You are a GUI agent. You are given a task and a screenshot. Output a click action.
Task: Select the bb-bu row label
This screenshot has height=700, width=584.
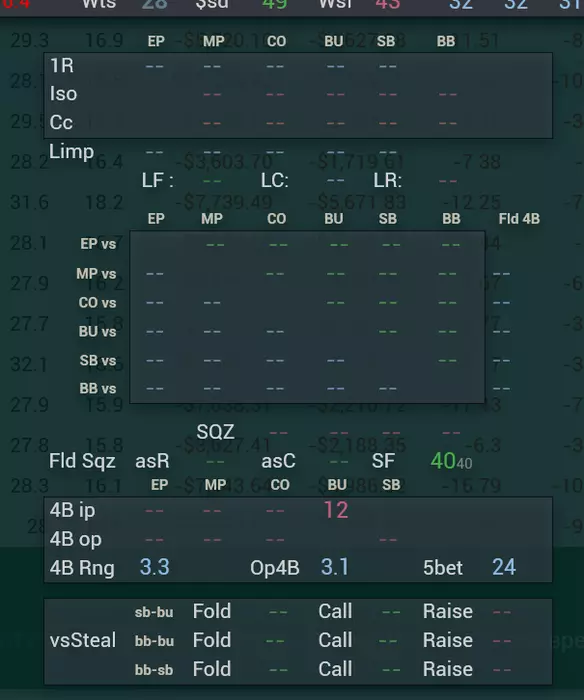click(154, 641)
